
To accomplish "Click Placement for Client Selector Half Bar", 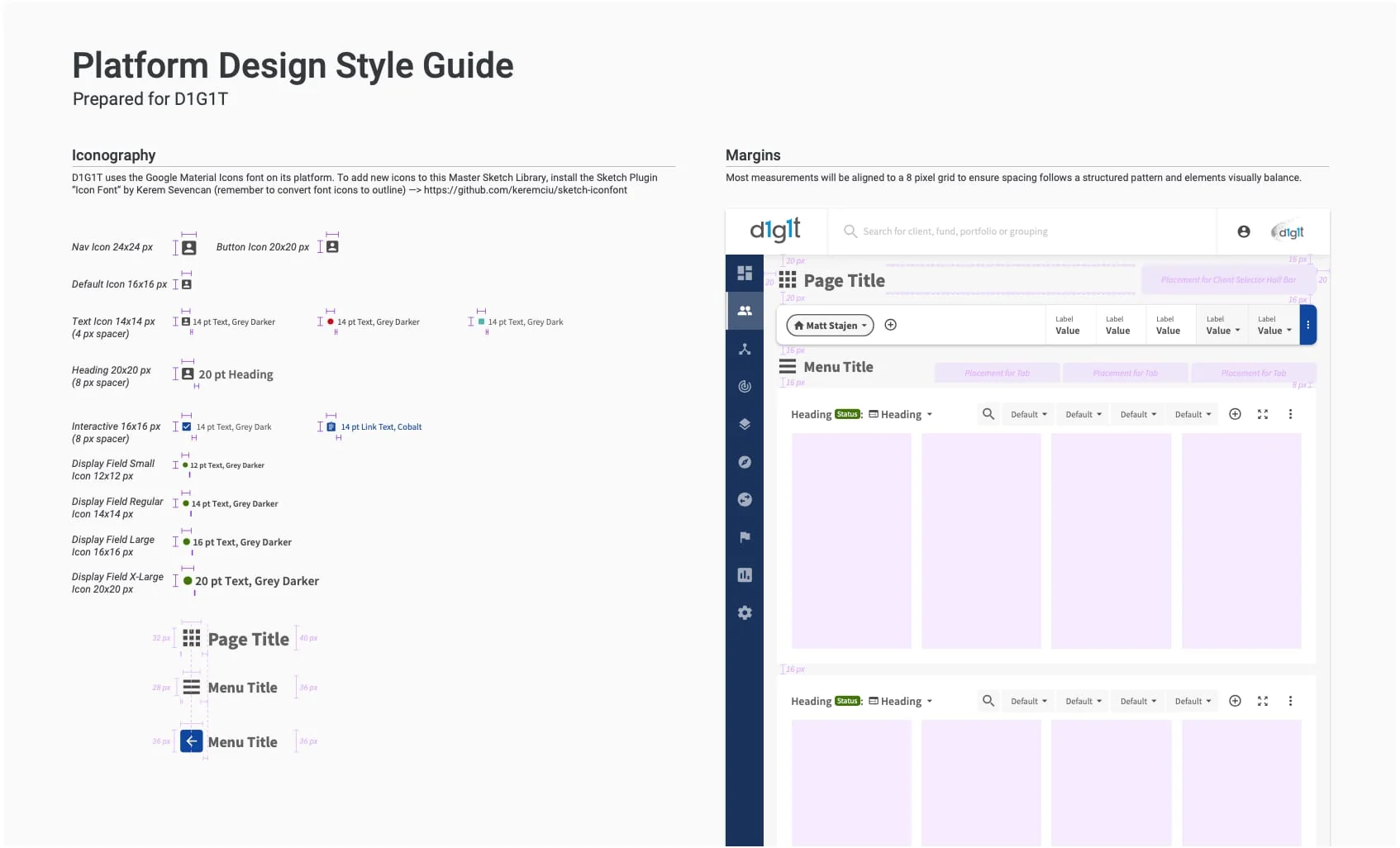I will click(x=1228, y=280).
